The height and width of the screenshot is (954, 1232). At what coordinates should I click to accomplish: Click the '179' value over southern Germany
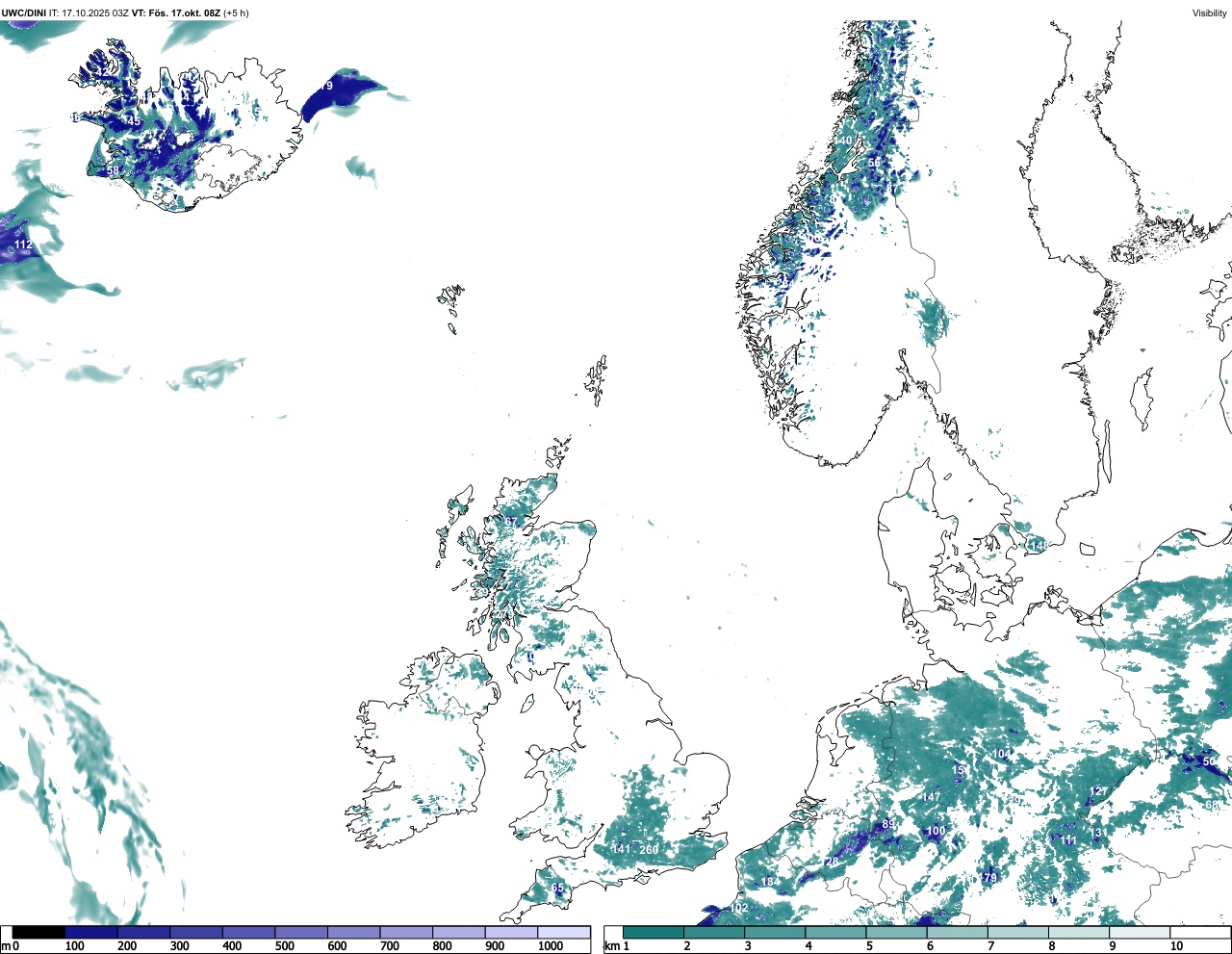coord(988,878)
